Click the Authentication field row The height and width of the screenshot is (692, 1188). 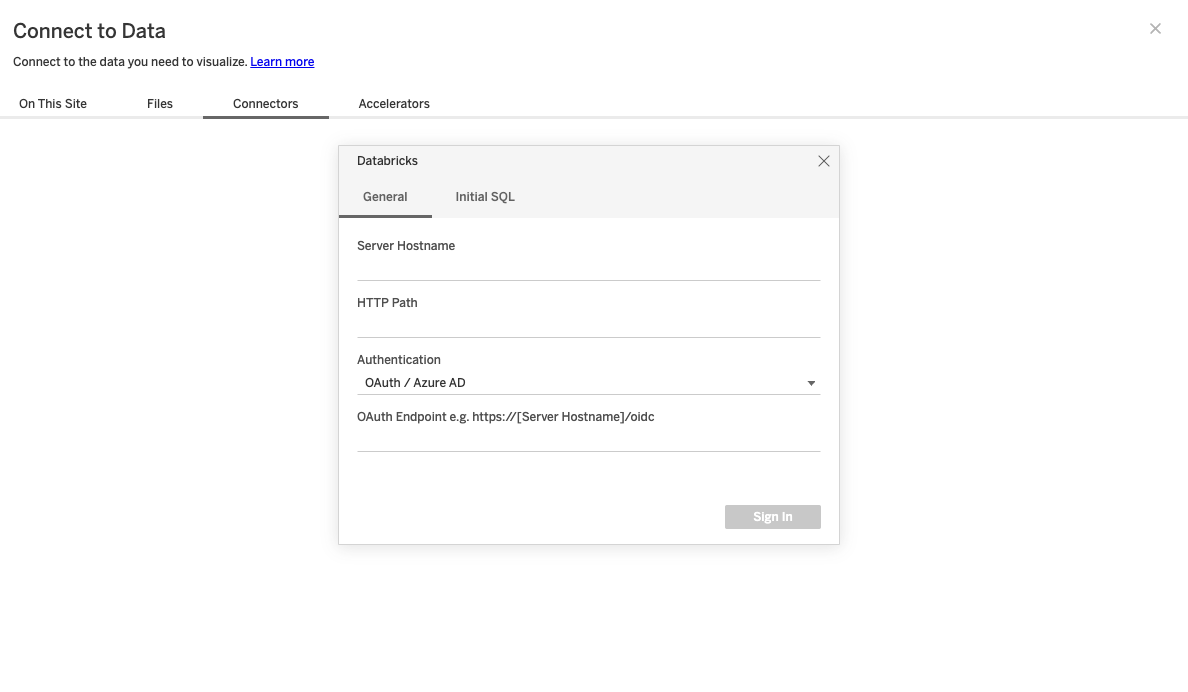tap(589, 371)
